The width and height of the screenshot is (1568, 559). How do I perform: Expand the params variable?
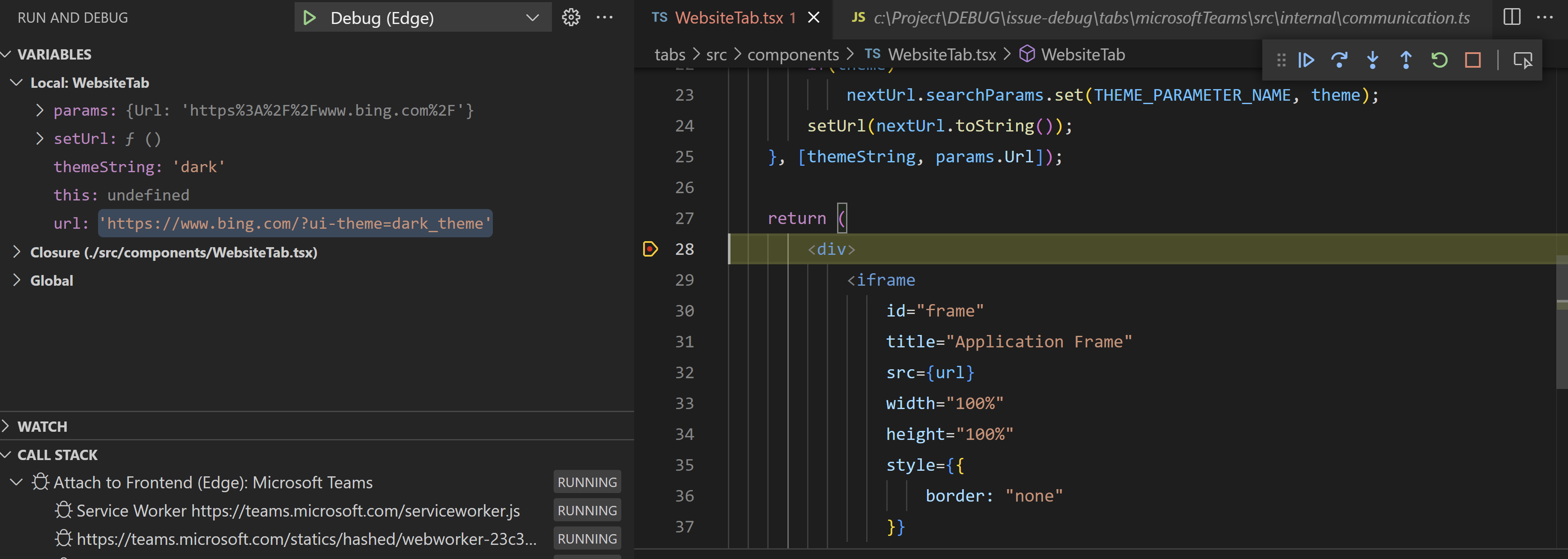click(x=40, y=111)
